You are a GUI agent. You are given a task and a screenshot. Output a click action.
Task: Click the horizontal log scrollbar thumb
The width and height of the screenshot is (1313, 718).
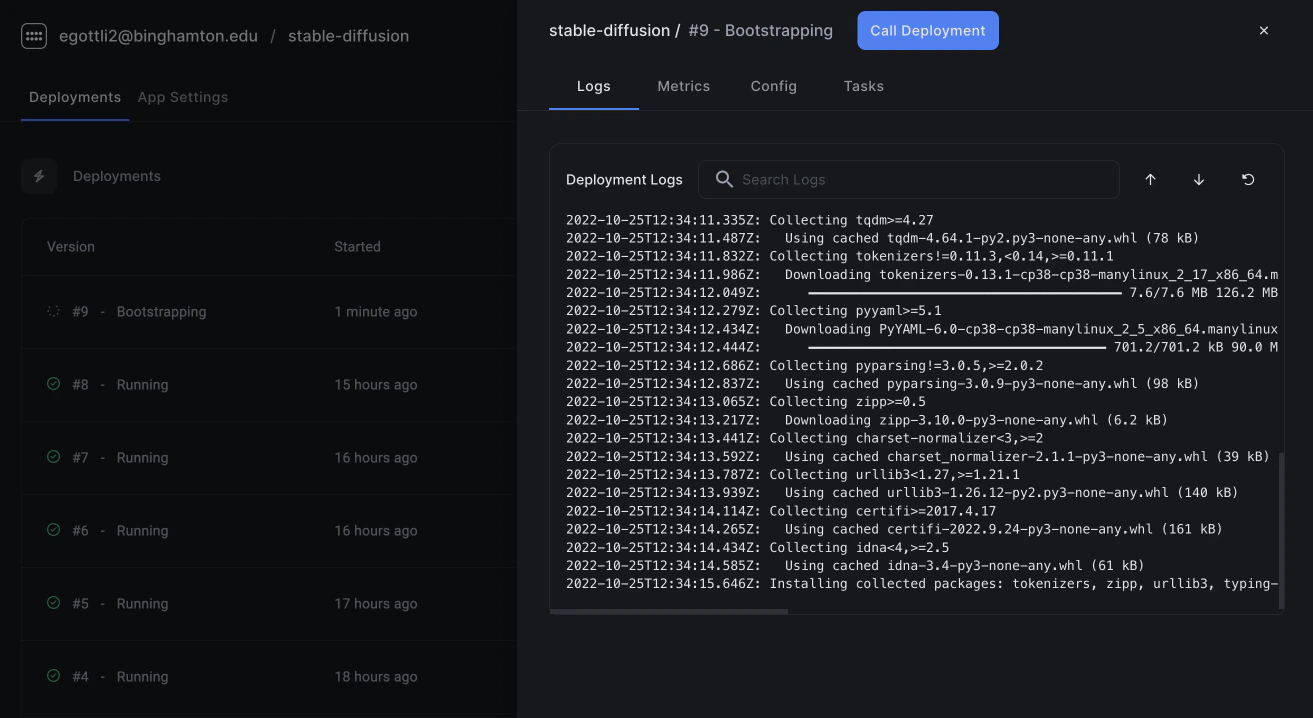[x=669, y=611]
